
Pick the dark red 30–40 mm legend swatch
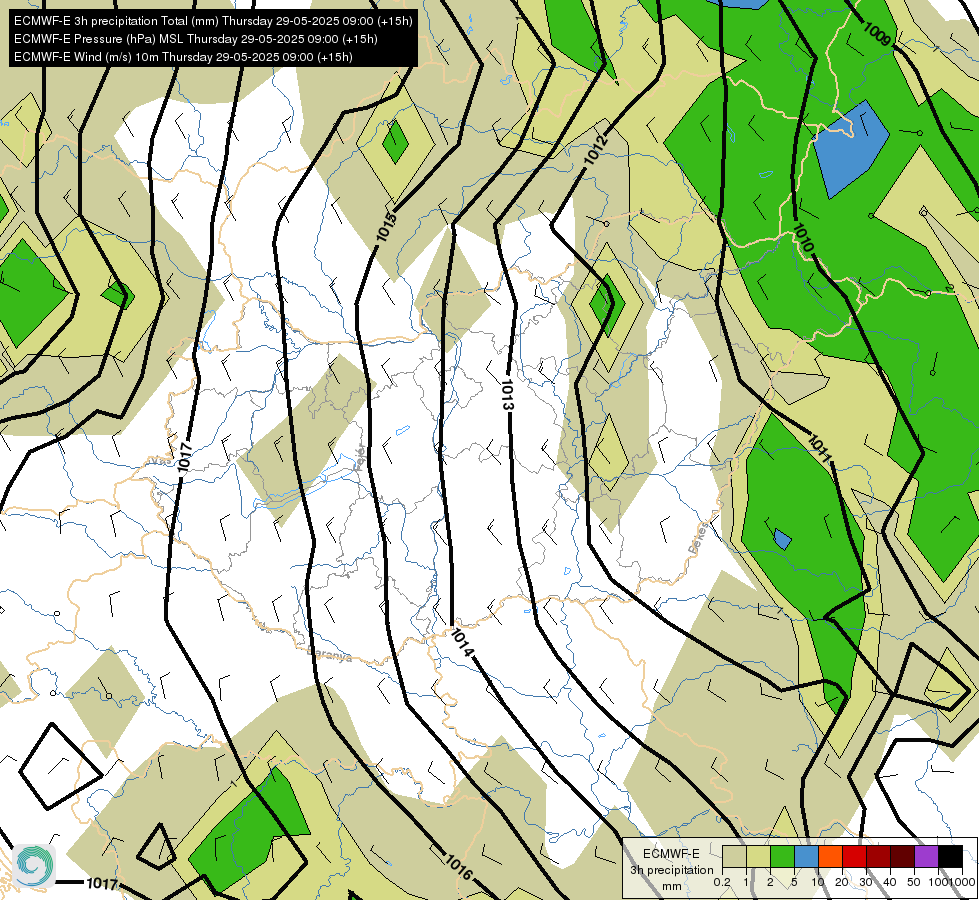878,856
